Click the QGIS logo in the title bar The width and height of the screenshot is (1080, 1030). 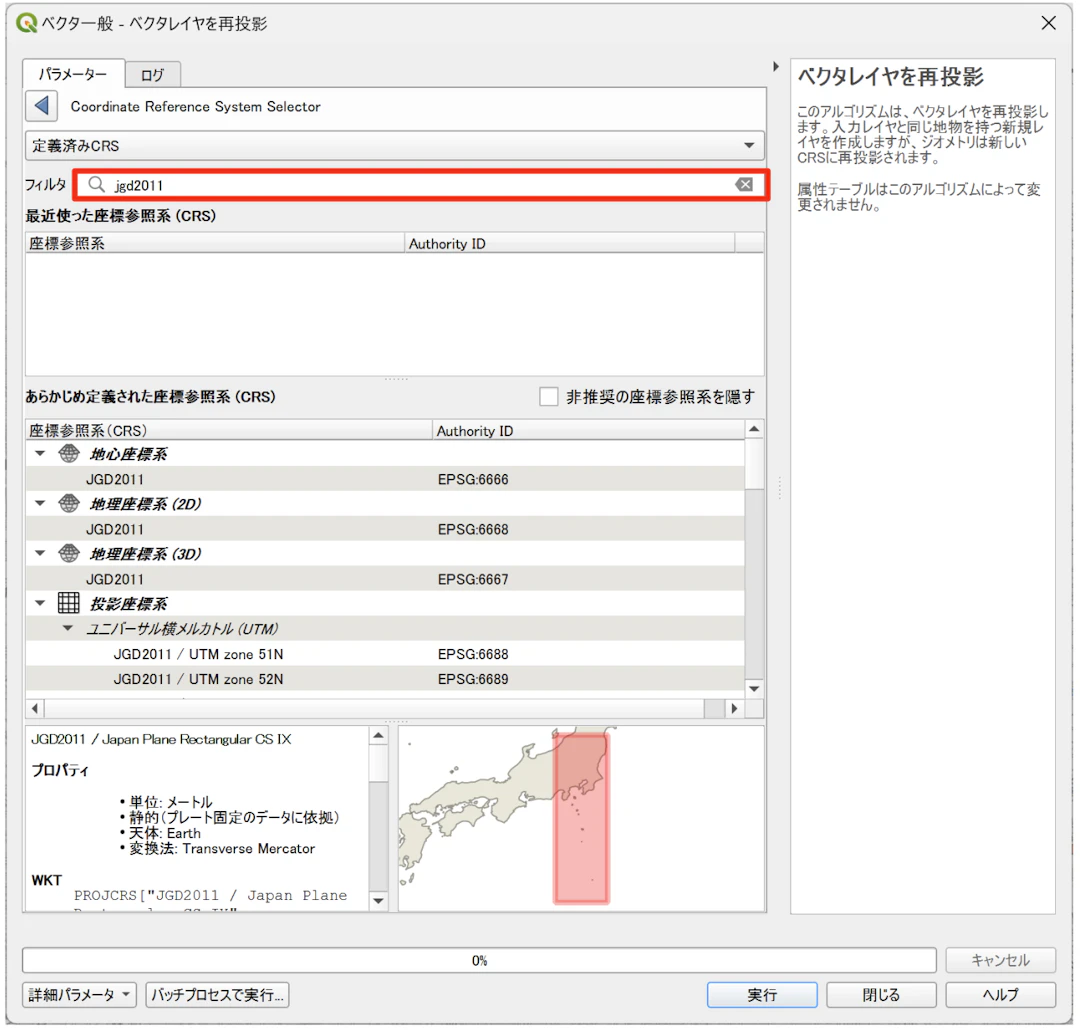26,23
